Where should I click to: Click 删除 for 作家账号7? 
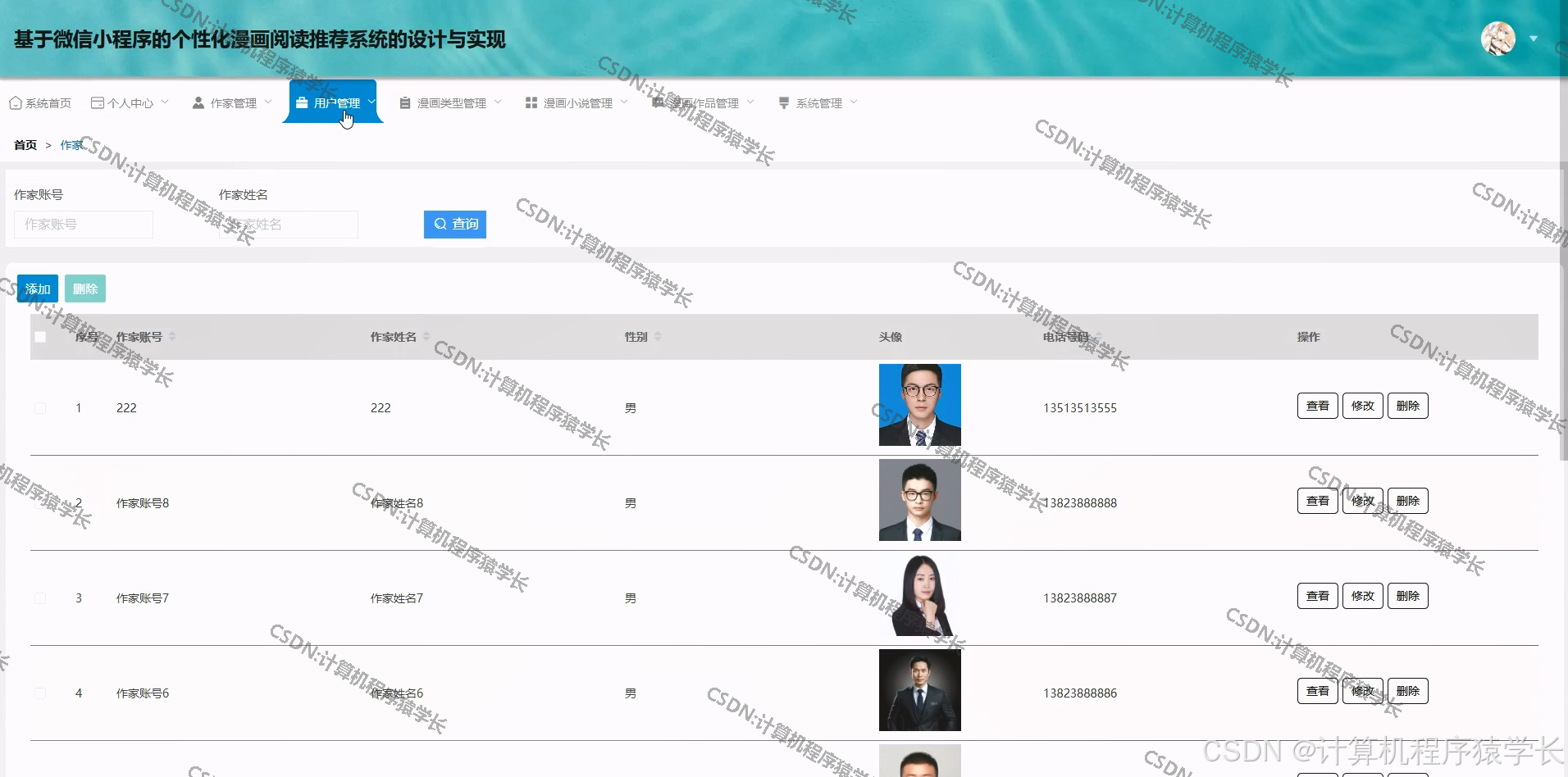[x=1408, y=596]
